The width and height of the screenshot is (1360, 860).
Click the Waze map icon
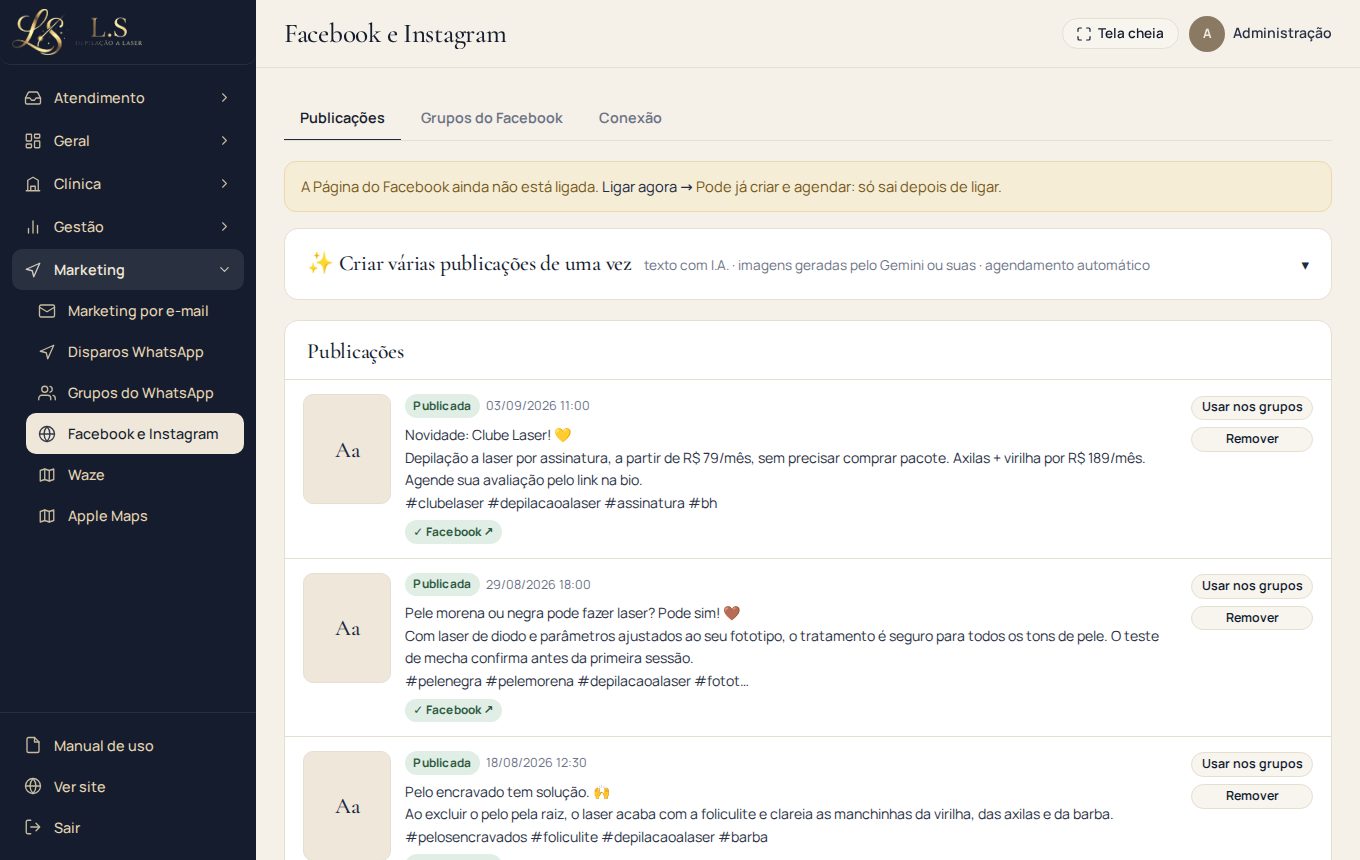coord(47,475)
